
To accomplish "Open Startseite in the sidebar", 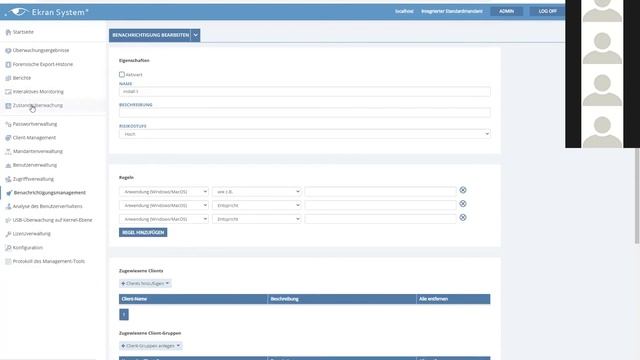I will [23, 32].
